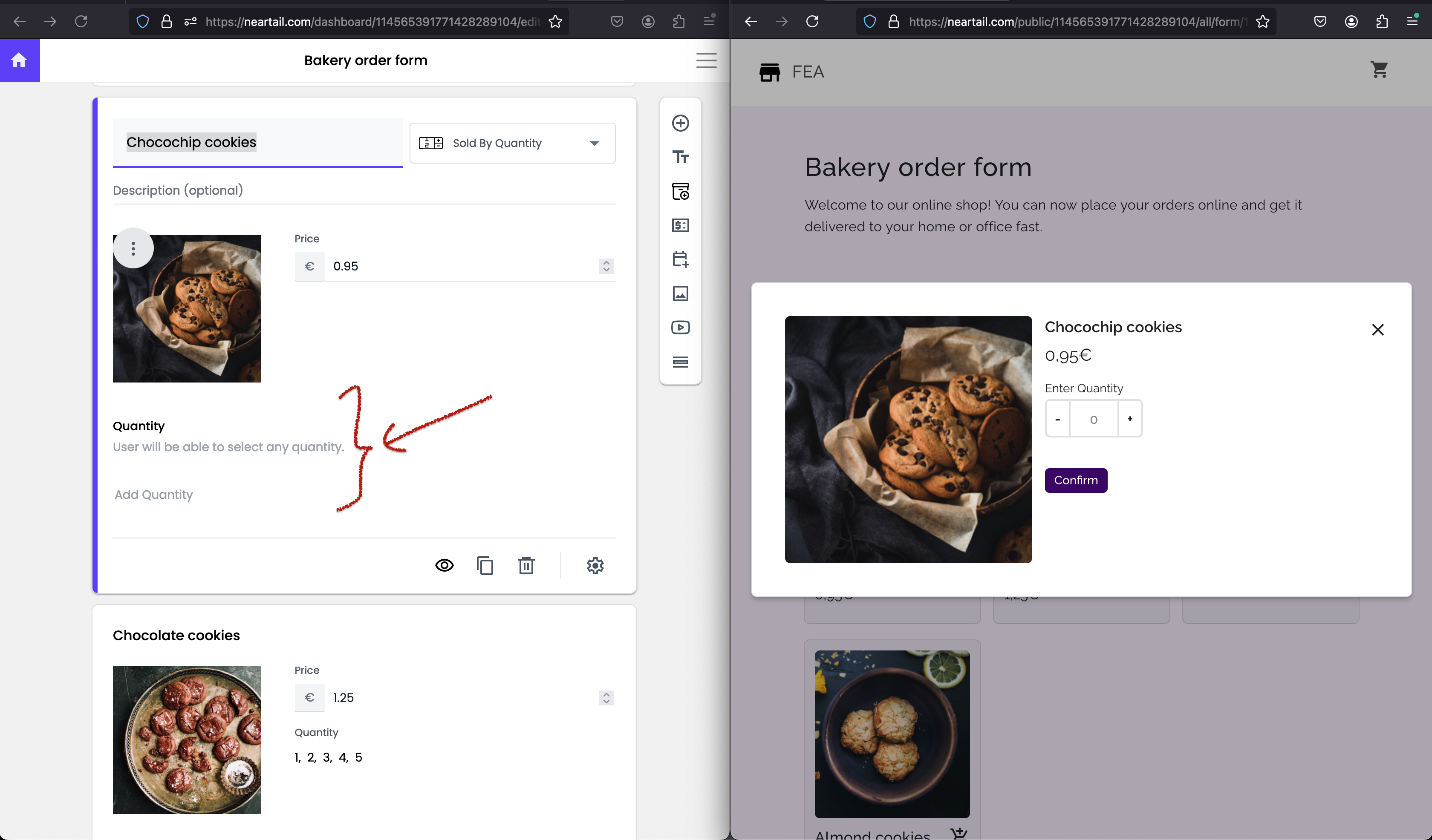The height and width of the screenshot is (840, 1432).
Task: Click the add circle icon in sidebar toolbar
Action: click(x=680, y=123)
